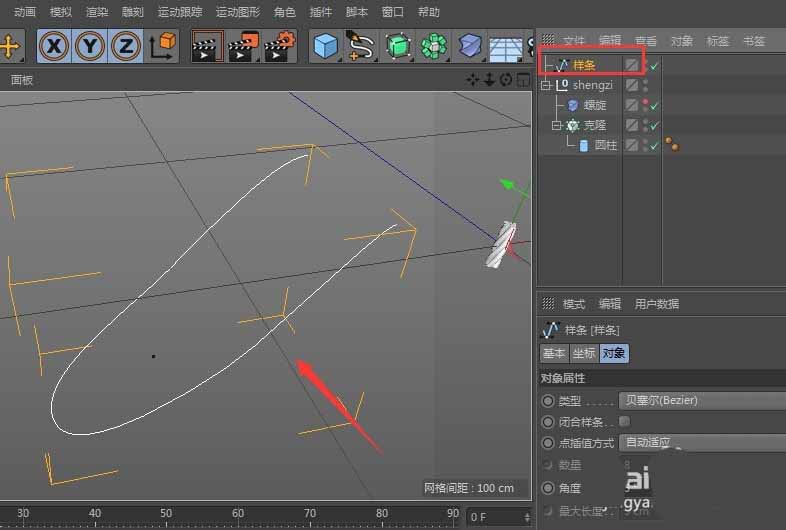
Task: Select the 圆柱 cylinder object in tree
Action: pos(605,145)
